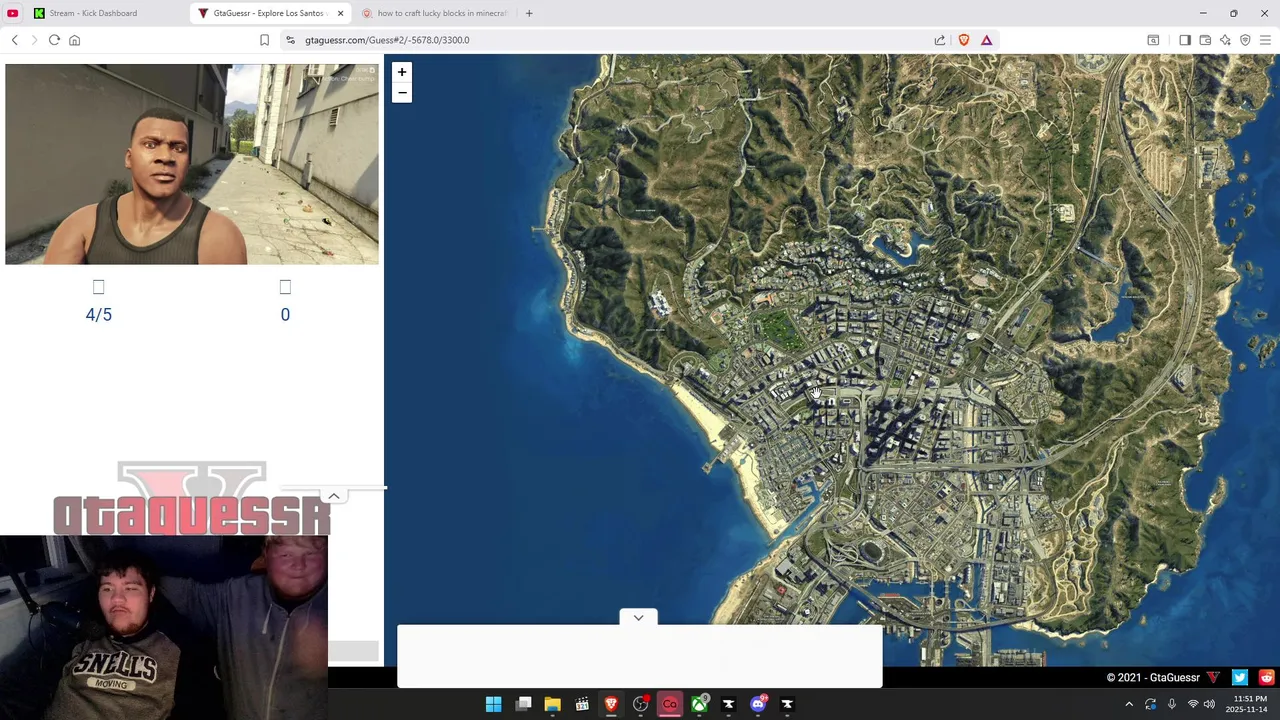This screenshot has width=1280, height=720.
Task: Open Task View on taskbar
Action: point(523,704)
